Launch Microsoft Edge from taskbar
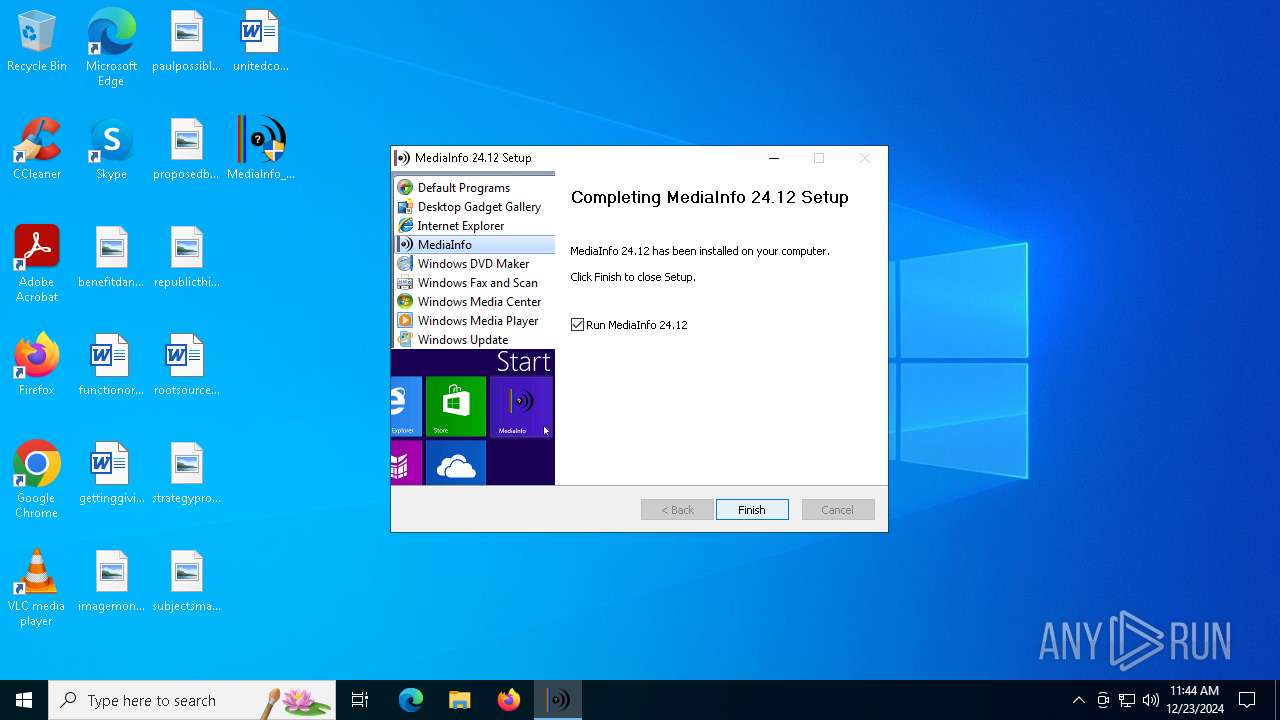The image size is (1280, 720). (x=411, y=700)
